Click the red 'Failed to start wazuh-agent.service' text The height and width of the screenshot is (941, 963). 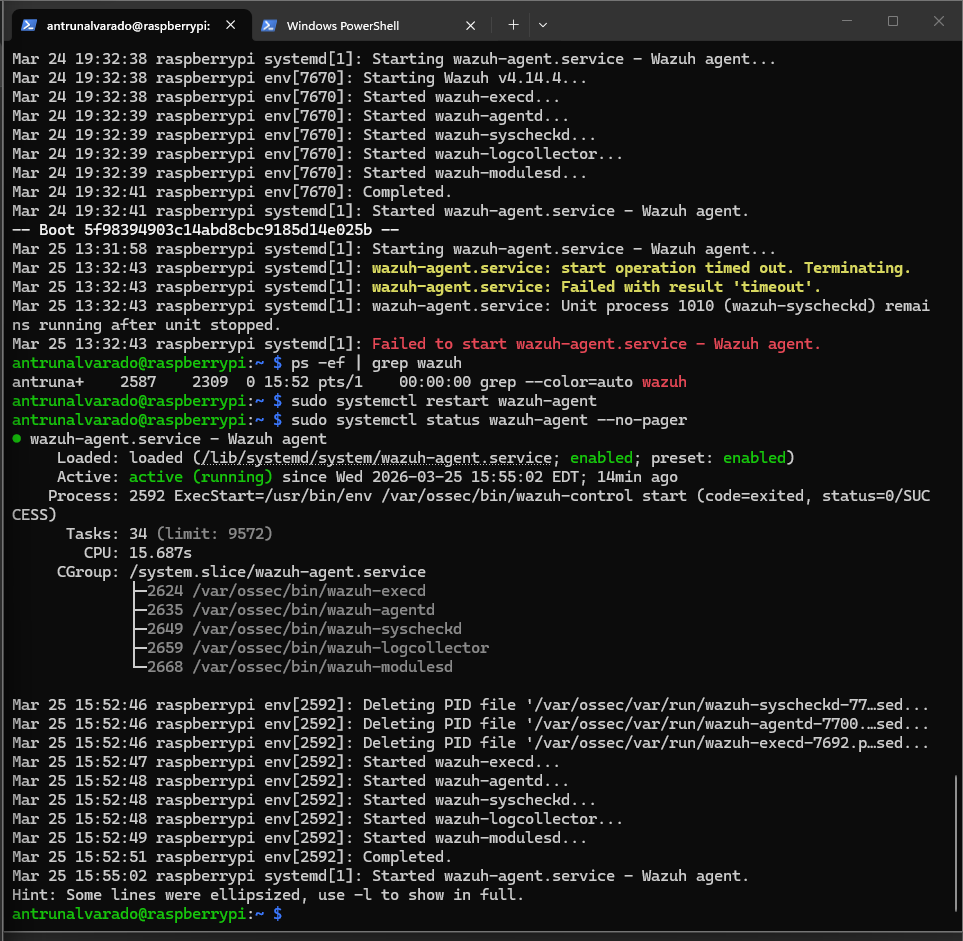pyautogui.click(x=596, y=344)
